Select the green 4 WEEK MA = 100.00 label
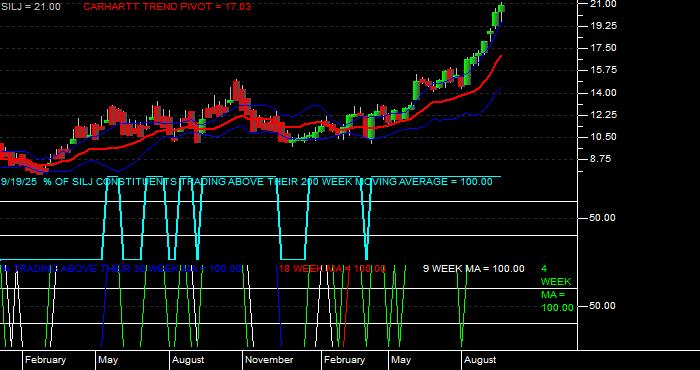This screenshot has width=700, height=370. (557, 288)
